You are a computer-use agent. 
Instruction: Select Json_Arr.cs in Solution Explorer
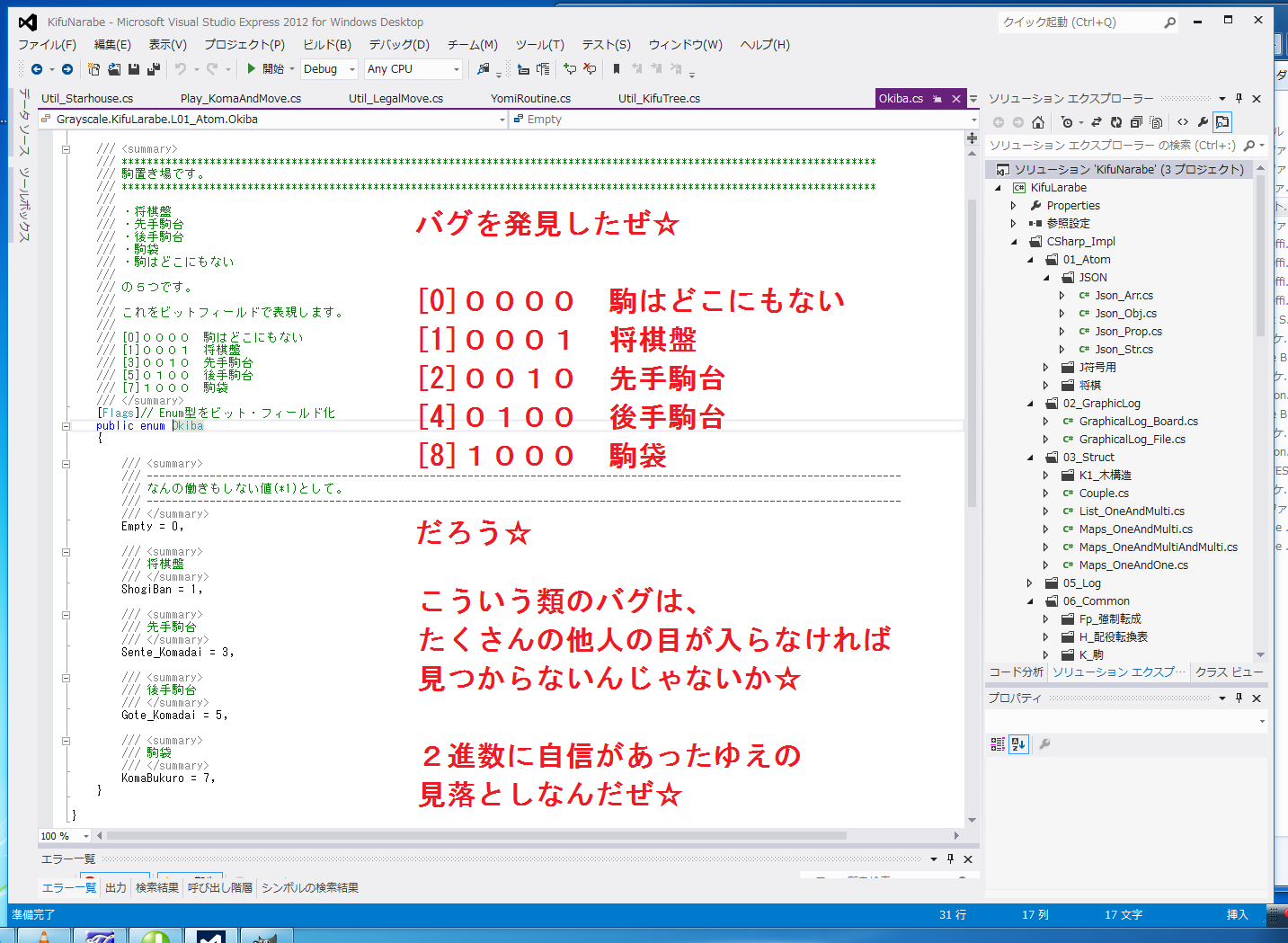tap(1124, 296)
